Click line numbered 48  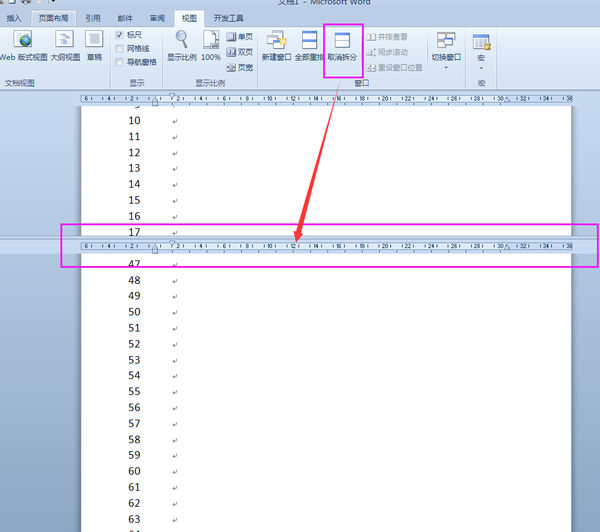pos(134,280)
